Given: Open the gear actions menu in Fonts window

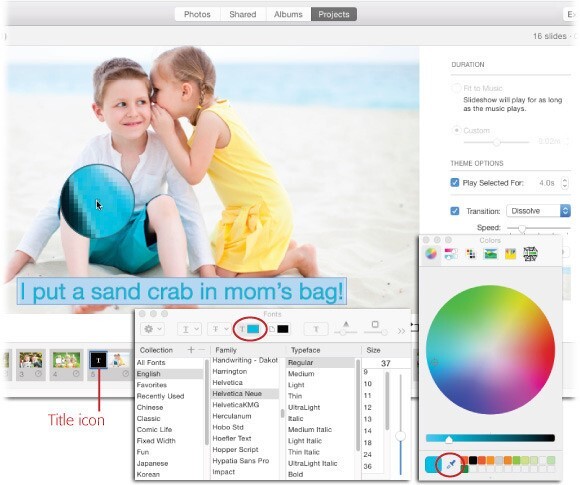Looking at the screenshot, I should point(153,329).
